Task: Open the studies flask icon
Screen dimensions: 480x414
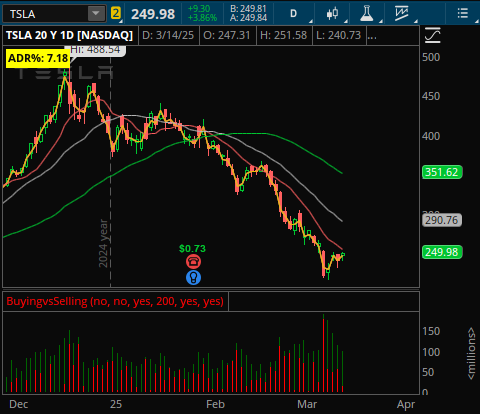Action: tap(367, 14)
